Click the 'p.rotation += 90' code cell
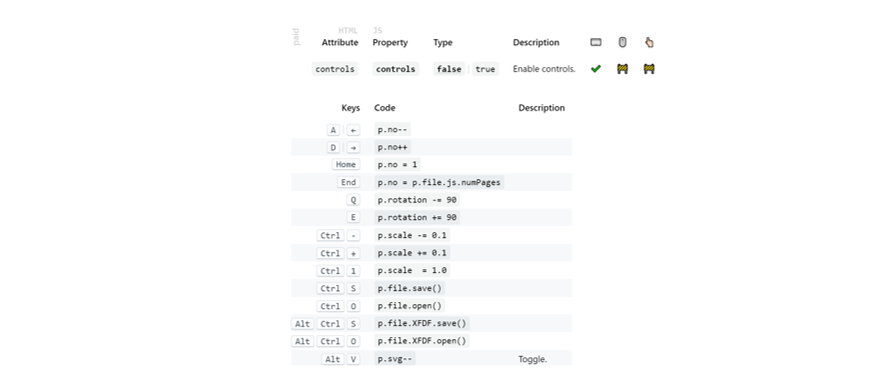Image resolution: width=889 pixels, height=369 pixels. 417,218
